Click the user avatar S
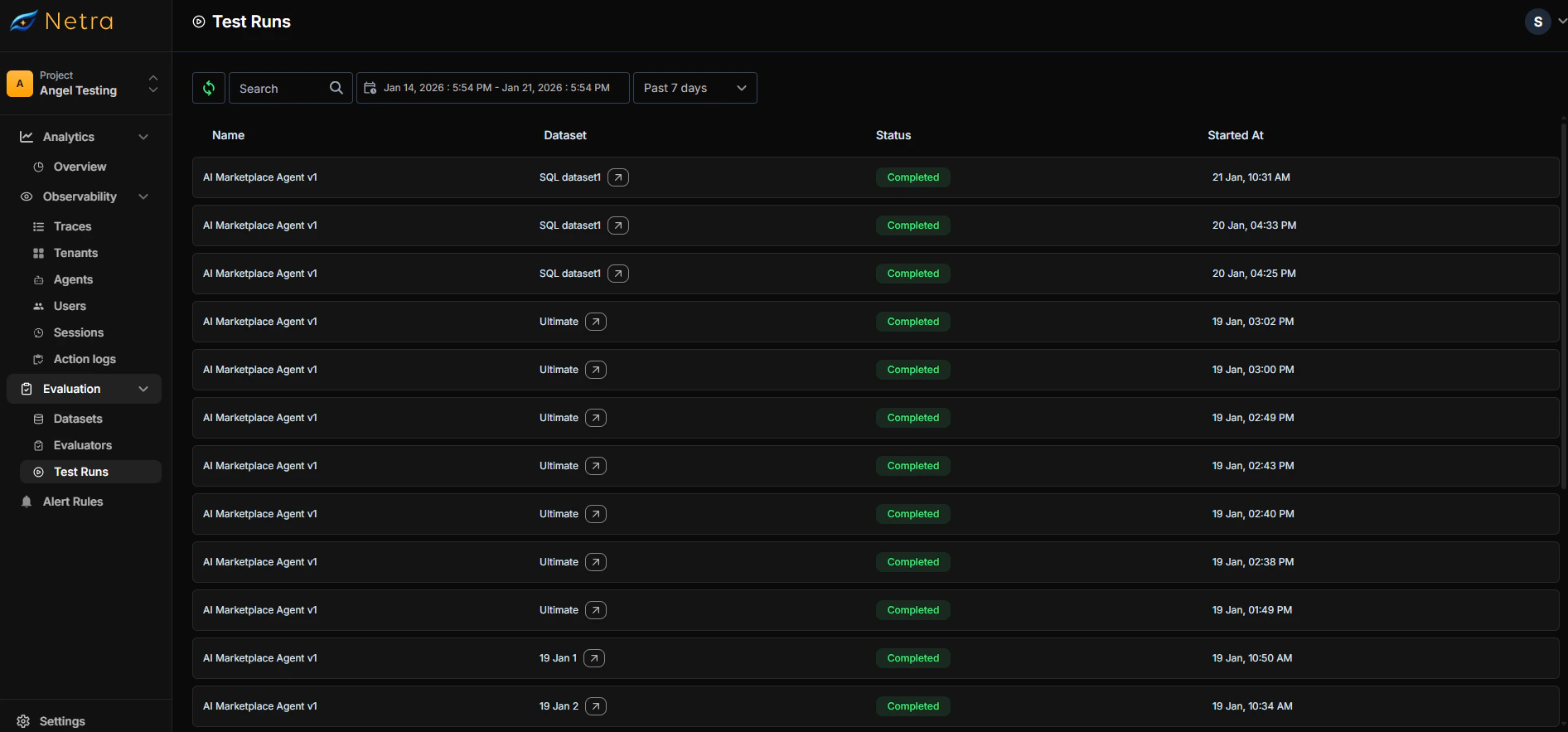Screen dimensions: 1568x732 (1537, 22)
